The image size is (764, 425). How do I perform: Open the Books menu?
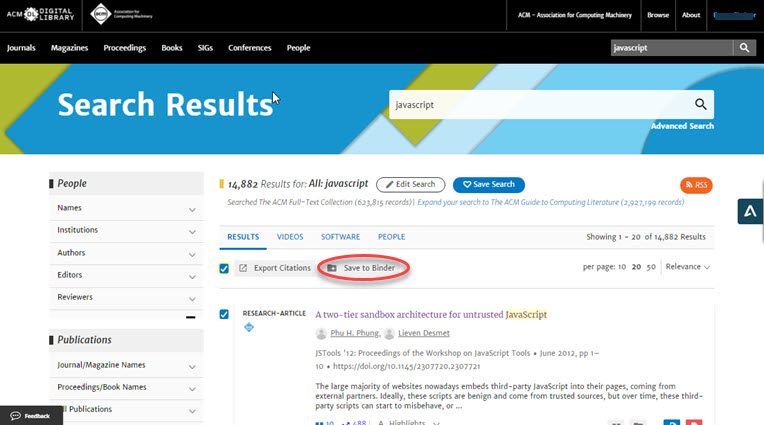pos(172,48)
